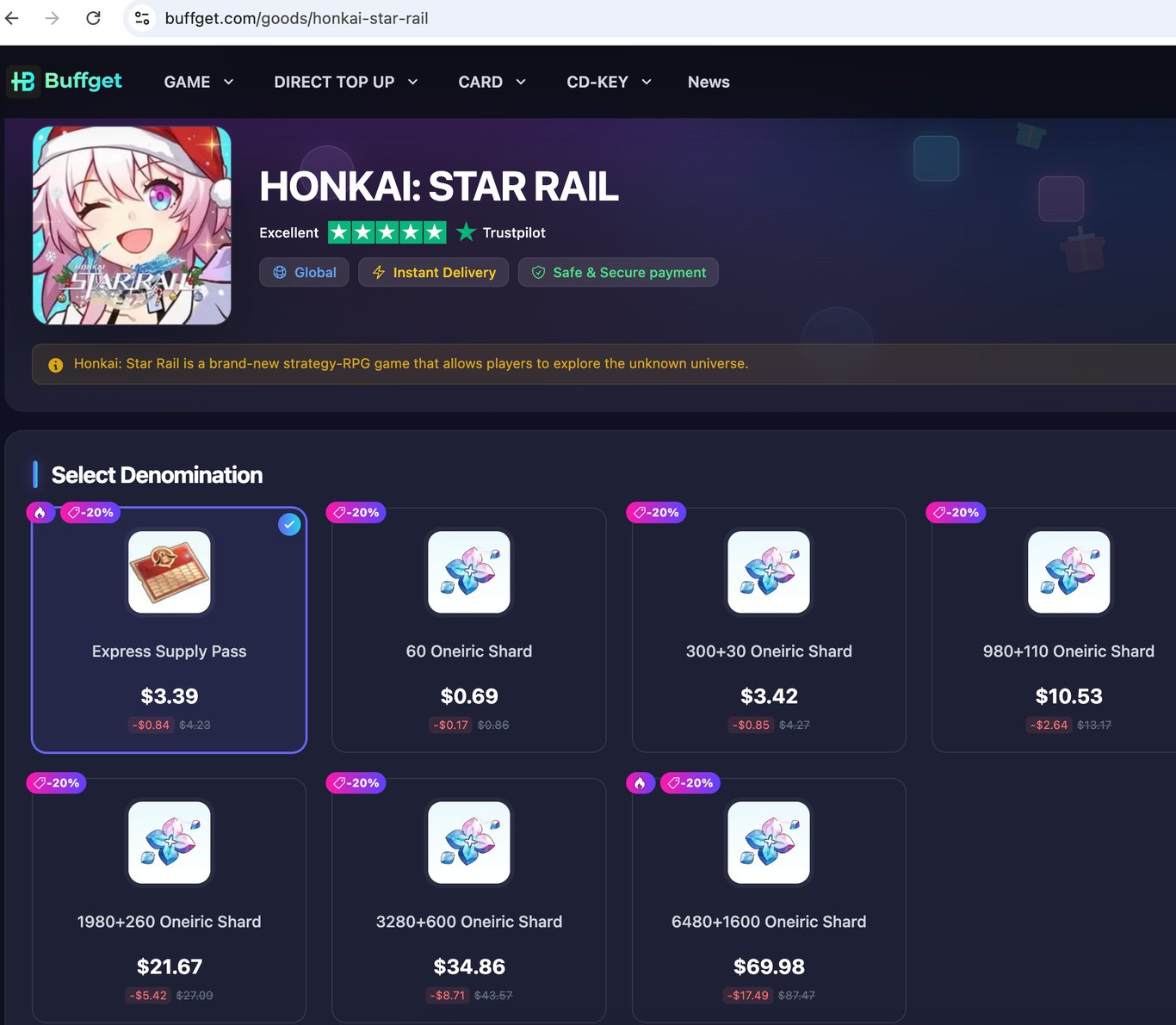The image size is (1176, 1025).
Task: Click the selected checkmark on Express Supply Pass
Action: 289,524
